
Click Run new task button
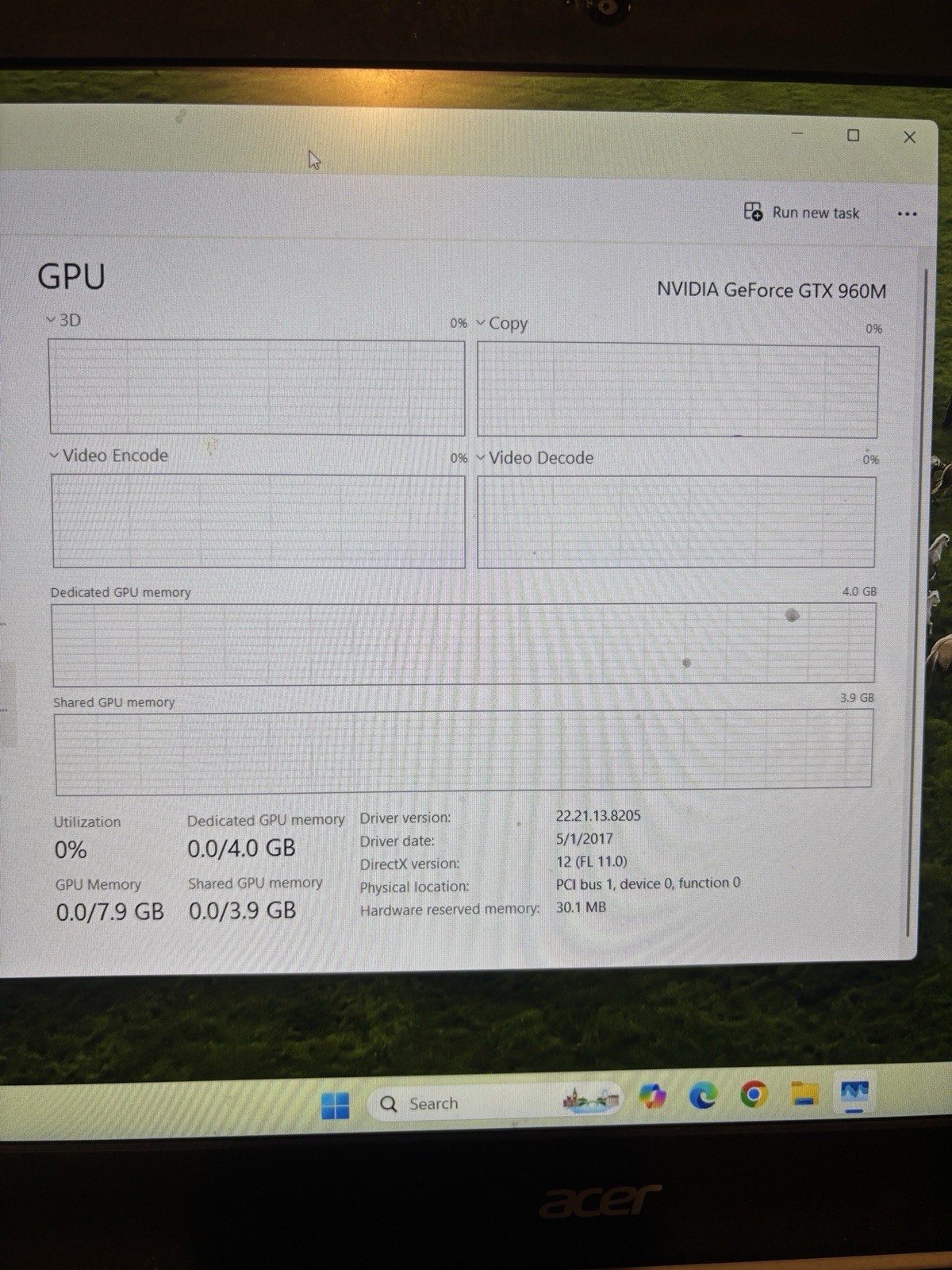point(801,213)
